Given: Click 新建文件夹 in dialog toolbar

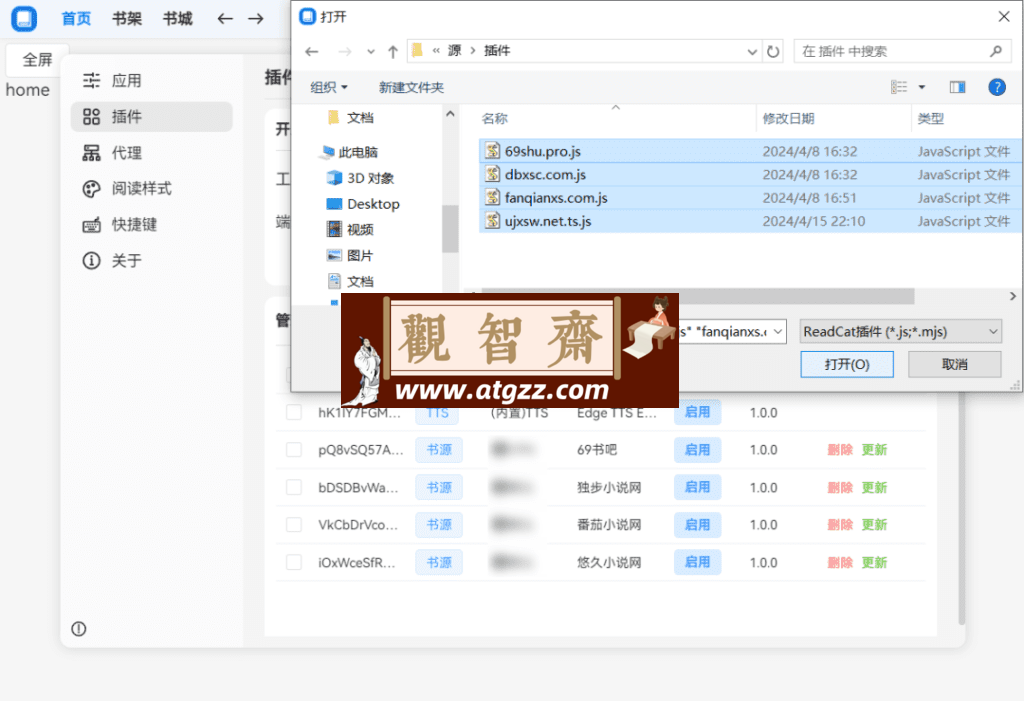Looking at the screenshot, I should click(411, 88).
